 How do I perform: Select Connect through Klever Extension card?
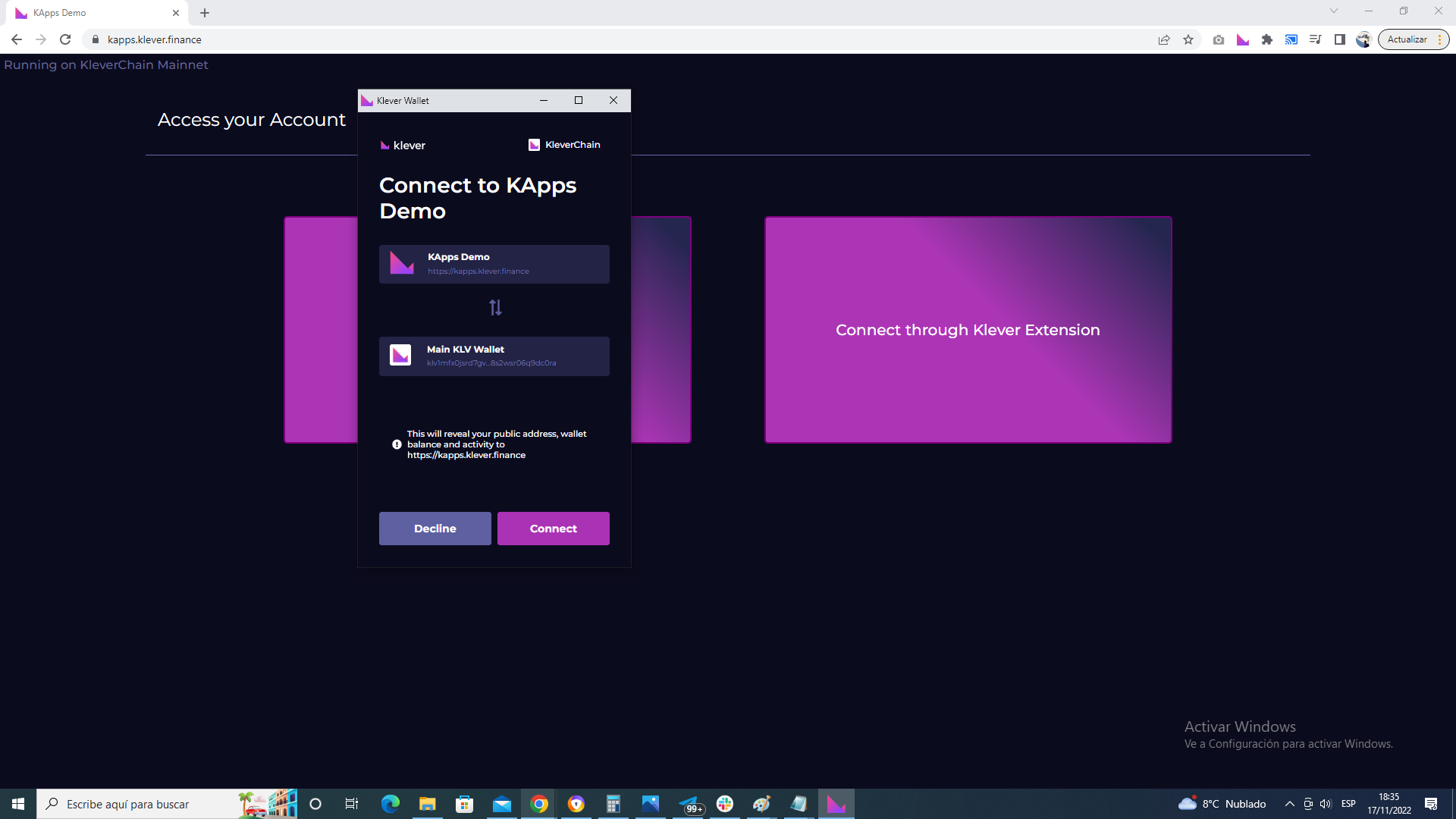point(968,330)
